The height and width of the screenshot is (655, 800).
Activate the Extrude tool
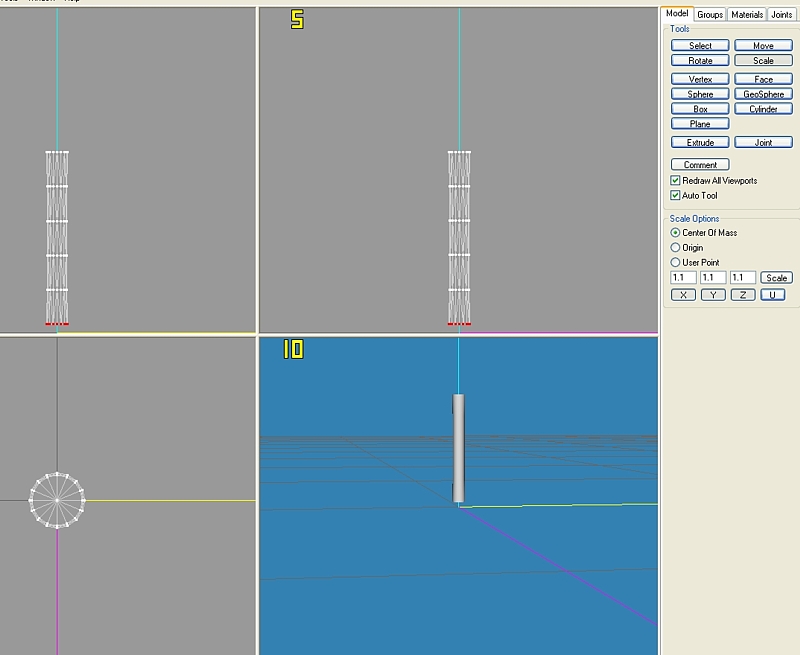point(700,143)
